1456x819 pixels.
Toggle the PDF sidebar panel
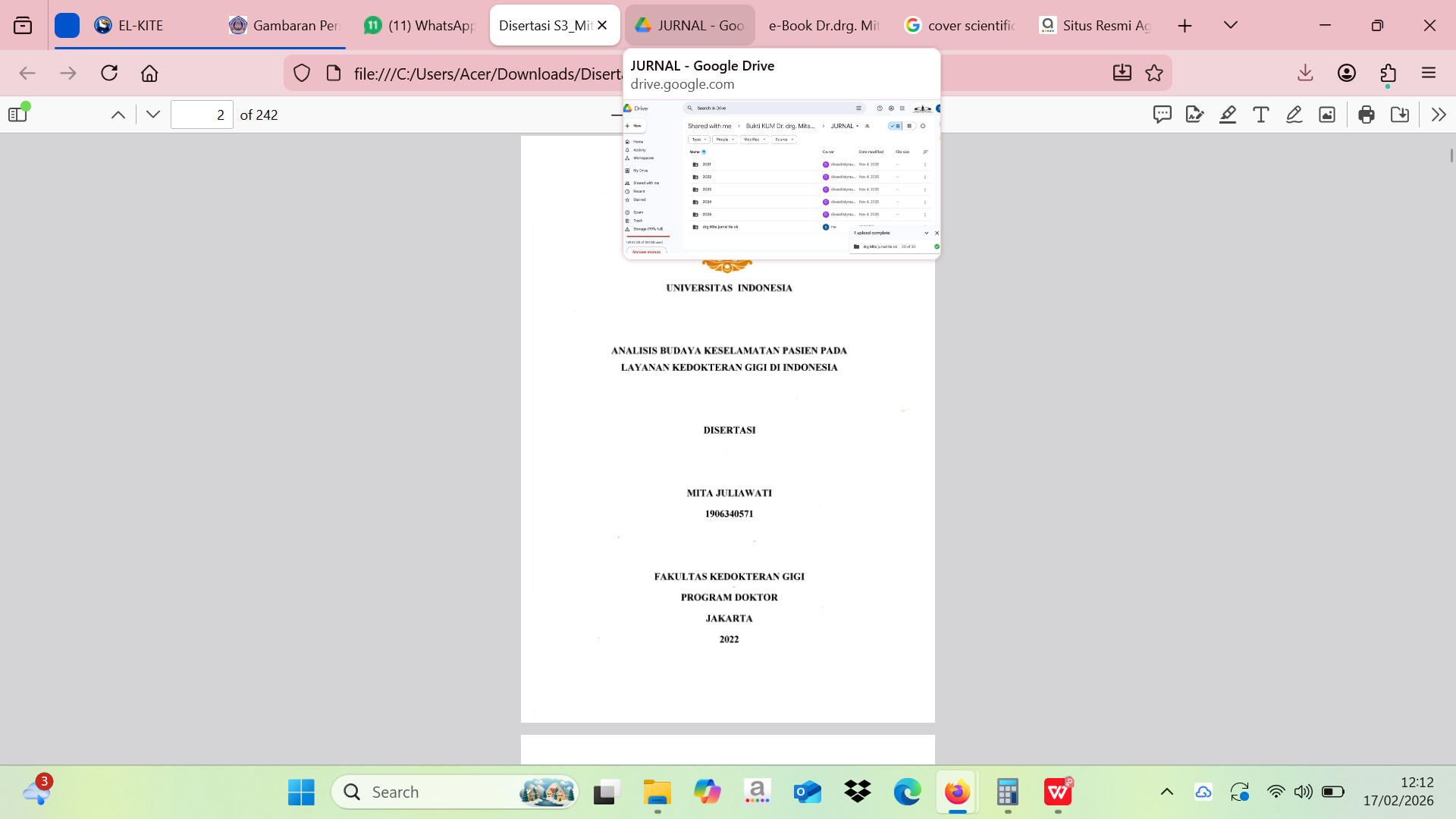click(17, 115)
